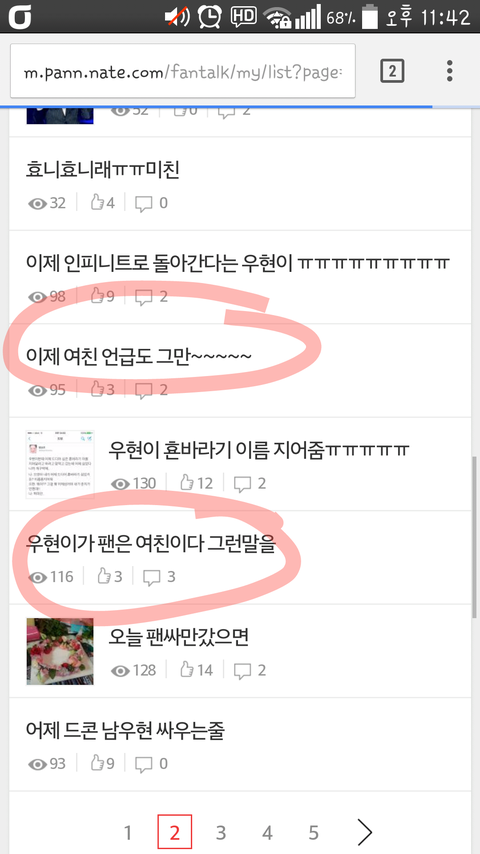Tap the thumbs-up icon with 14 likes
This screenshot has height=854, width=480.
coord(187,670)
